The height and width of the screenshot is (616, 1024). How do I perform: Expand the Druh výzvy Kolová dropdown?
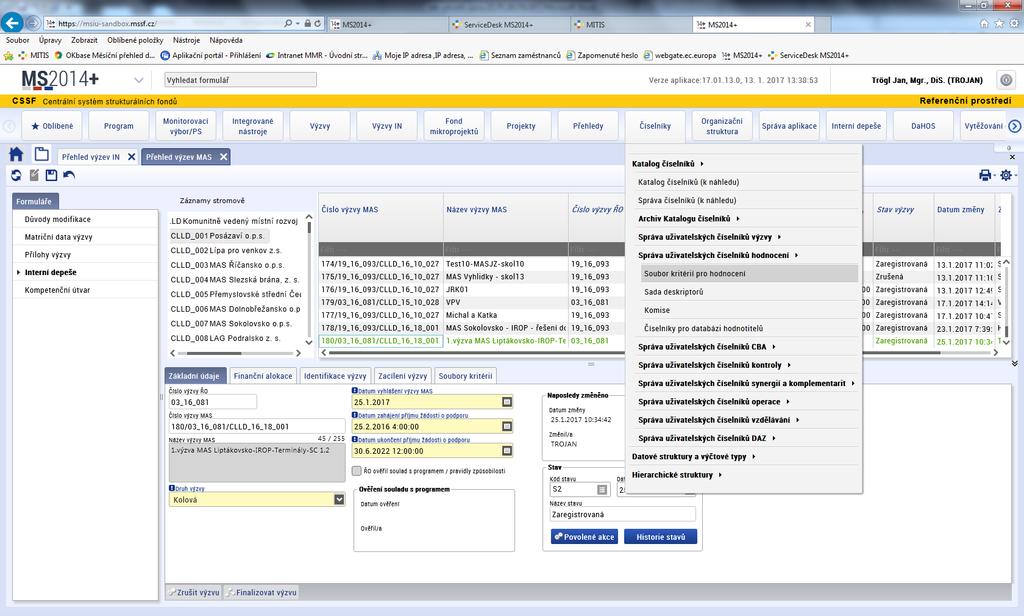pyautogui.click(x=339, y=499)
